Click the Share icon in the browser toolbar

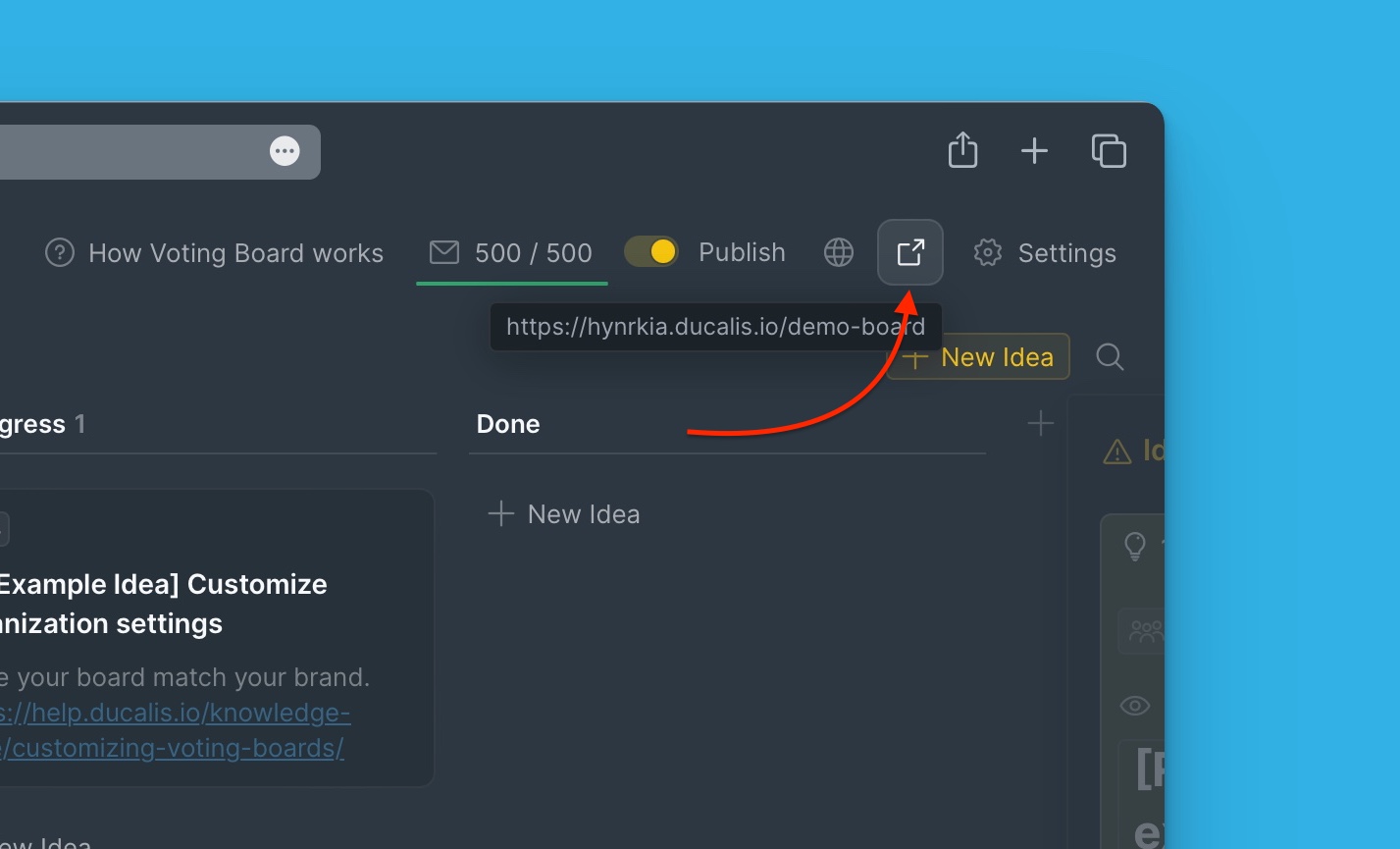coord(962,150)
